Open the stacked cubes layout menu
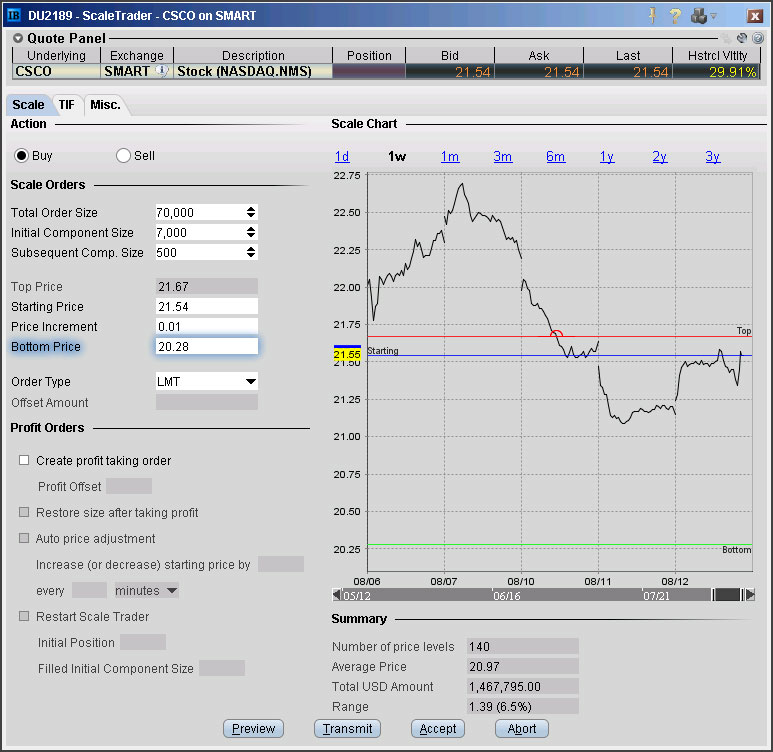Image resolution: width=773 pixels, height=752 pixels. pos(699,16)
